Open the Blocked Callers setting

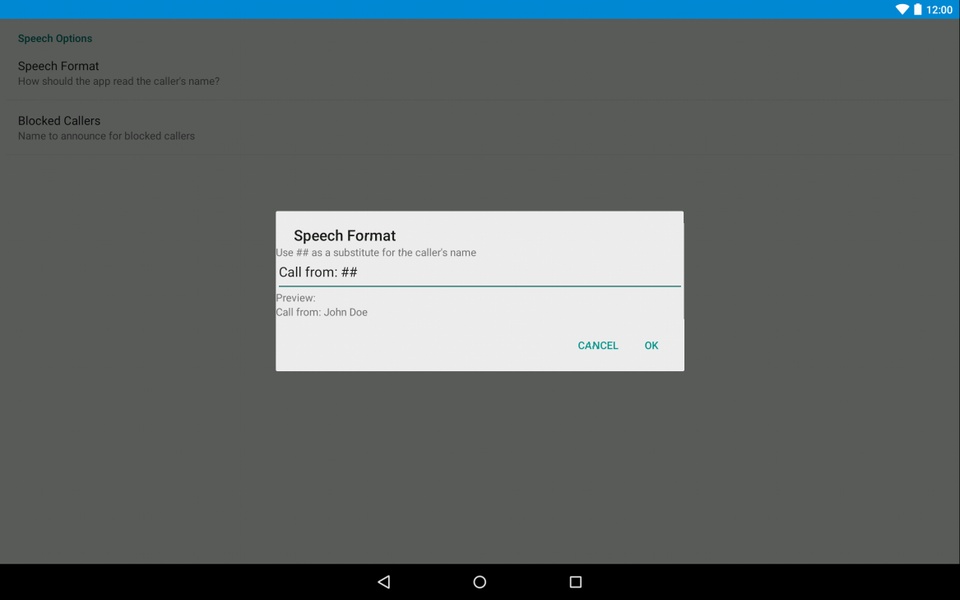point(480,128)
